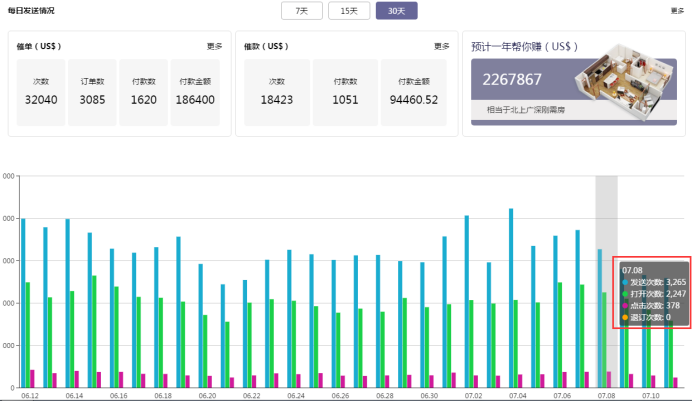The width and height of the screenshot is (692, 401).
Task: Click the green bar for 06.30
Action: (x=427, y=348)
